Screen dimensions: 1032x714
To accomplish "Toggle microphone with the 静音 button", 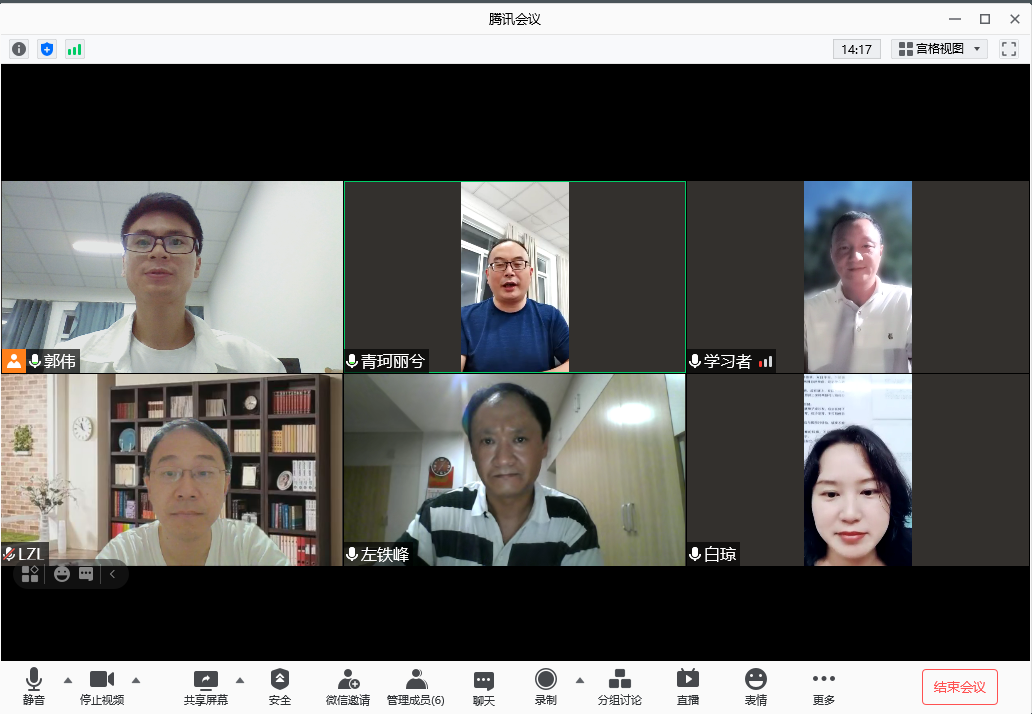I will 34,687.
